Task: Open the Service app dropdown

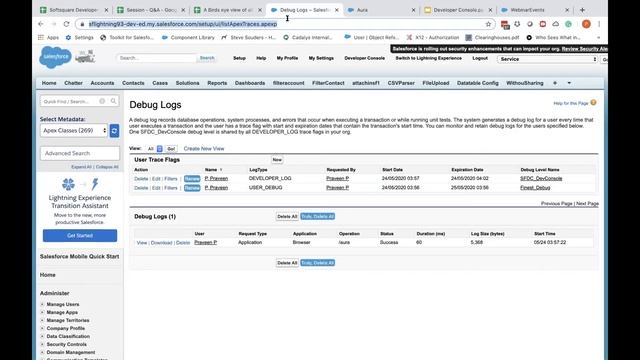Action: [547, 59]
